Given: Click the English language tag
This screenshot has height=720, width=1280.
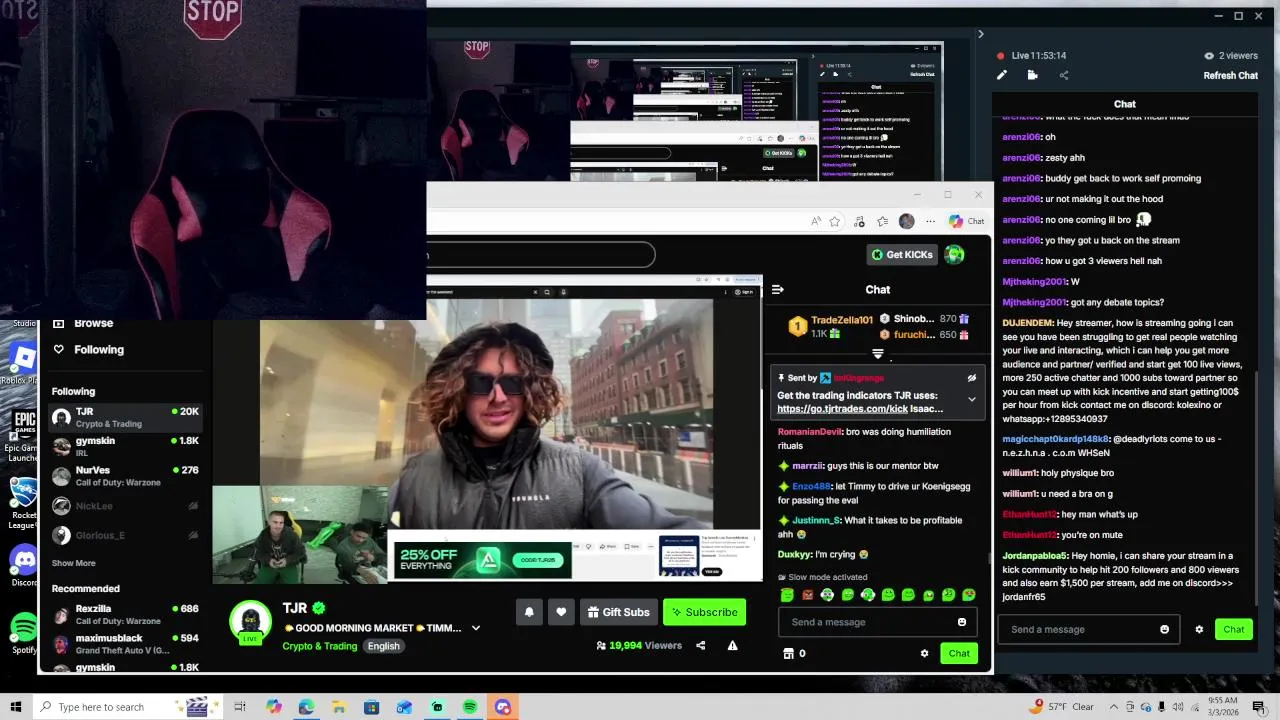Looking at the screenshot, I should click(383, 646).
